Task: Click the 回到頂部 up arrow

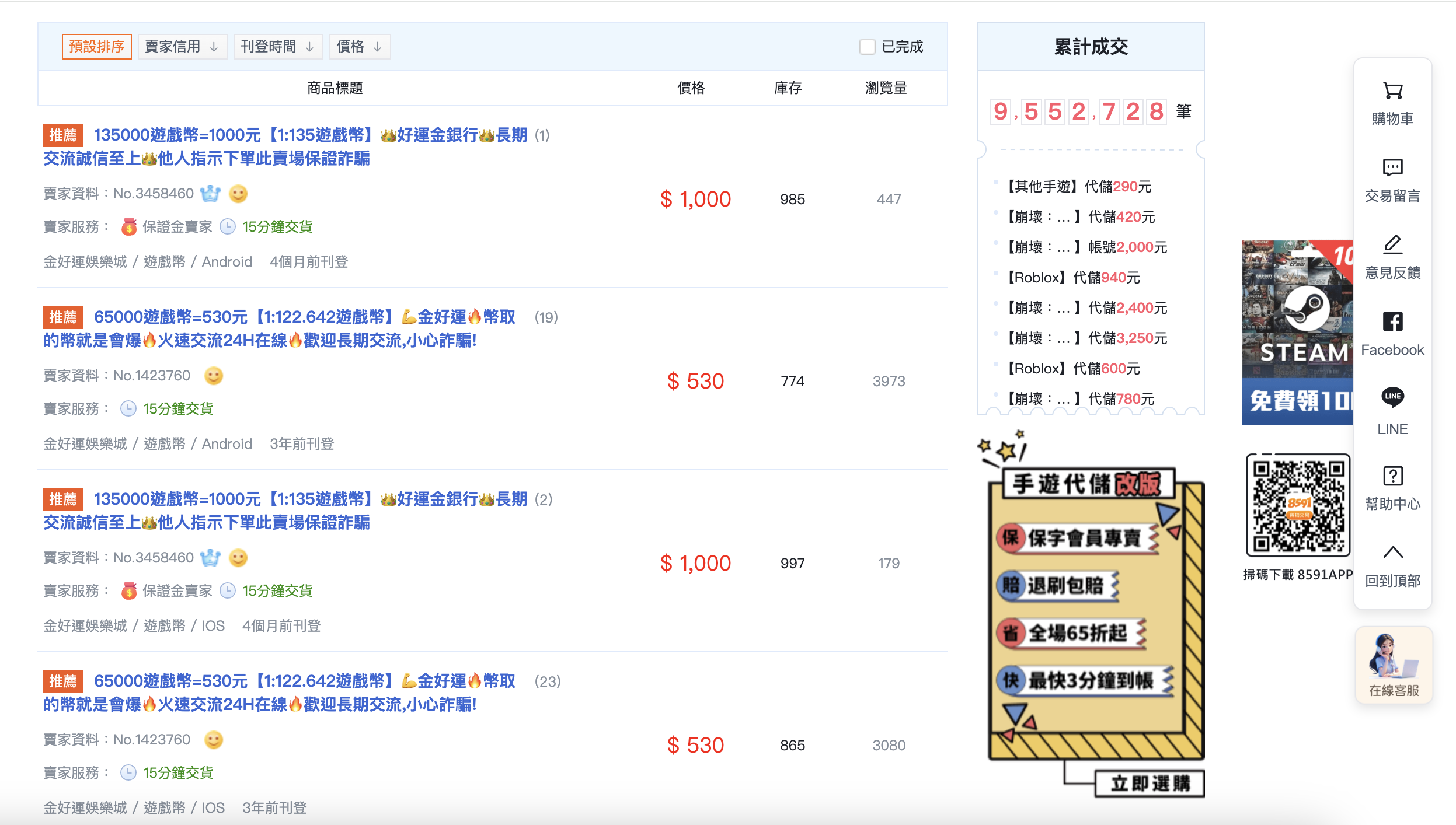Action: tap(1392, 553)
